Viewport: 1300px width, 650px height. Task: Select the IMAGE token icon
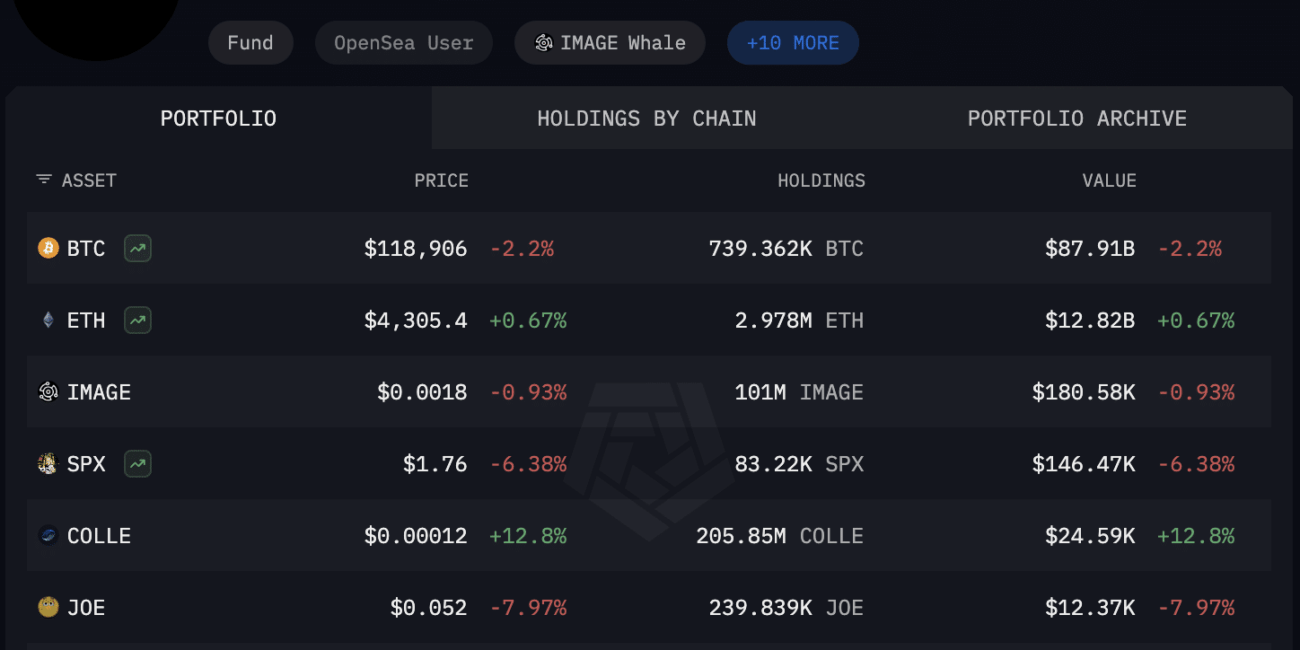coord(48,392)
